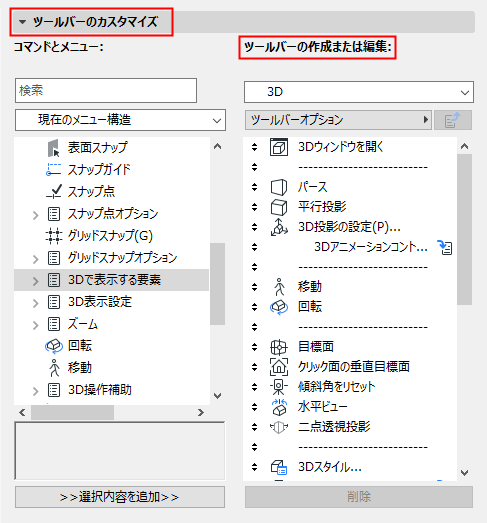The width and height of the screenshot is (487, 523).
Task: Click command list scroll-down arrow
Action: tap(217, 396)
